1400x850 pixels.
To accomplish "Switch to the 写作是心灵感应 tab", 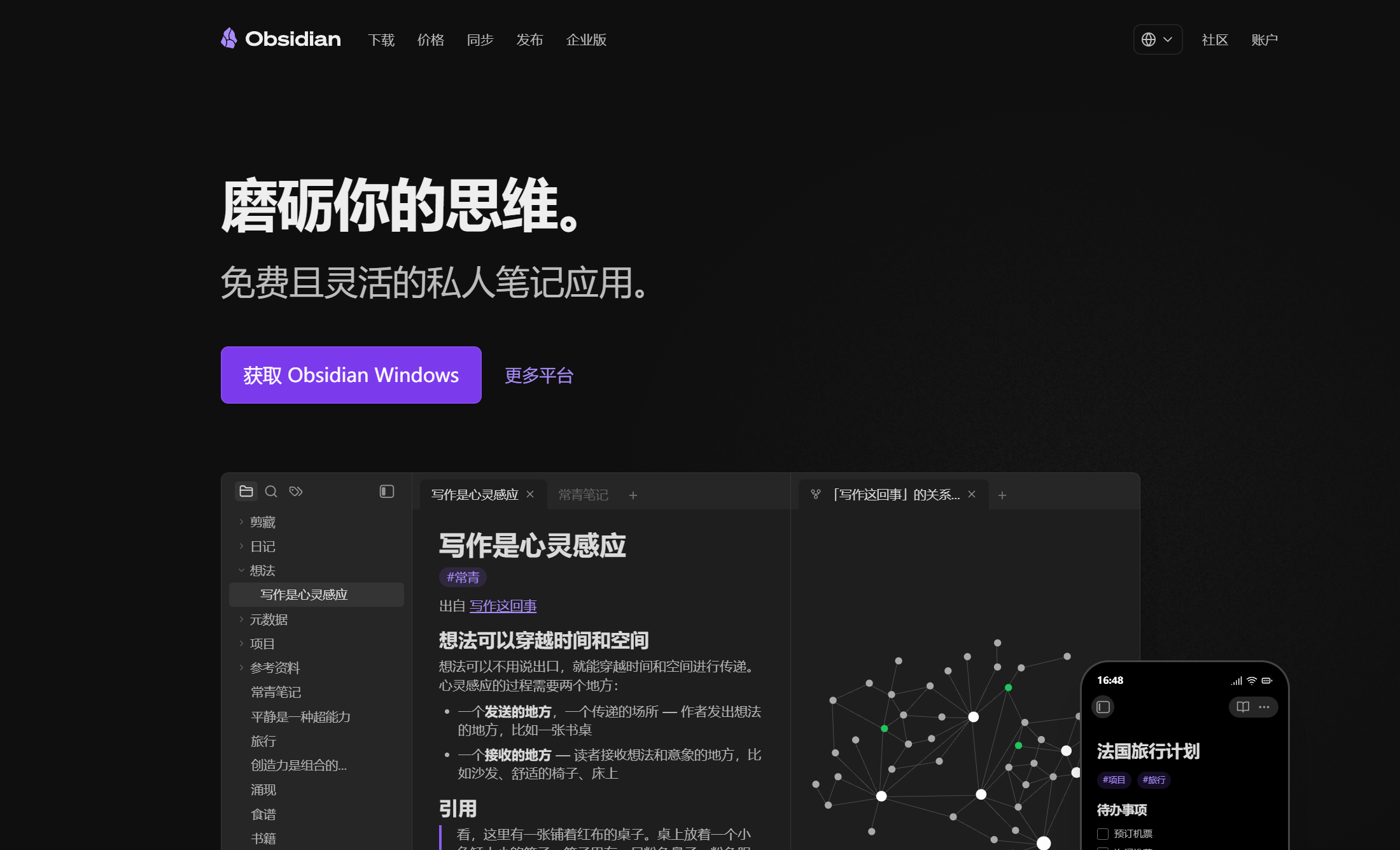I will [475, 495].
